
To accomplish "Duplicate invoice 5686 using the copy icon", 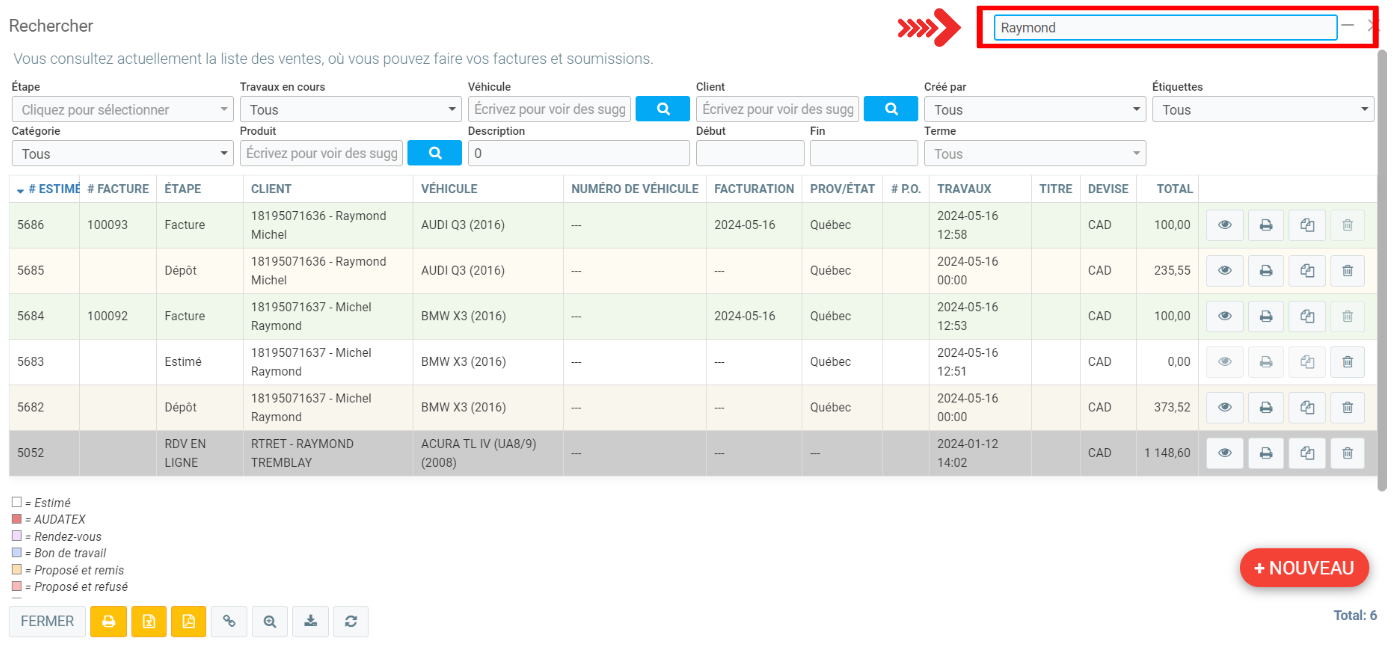I will [x=1306, y=225].
